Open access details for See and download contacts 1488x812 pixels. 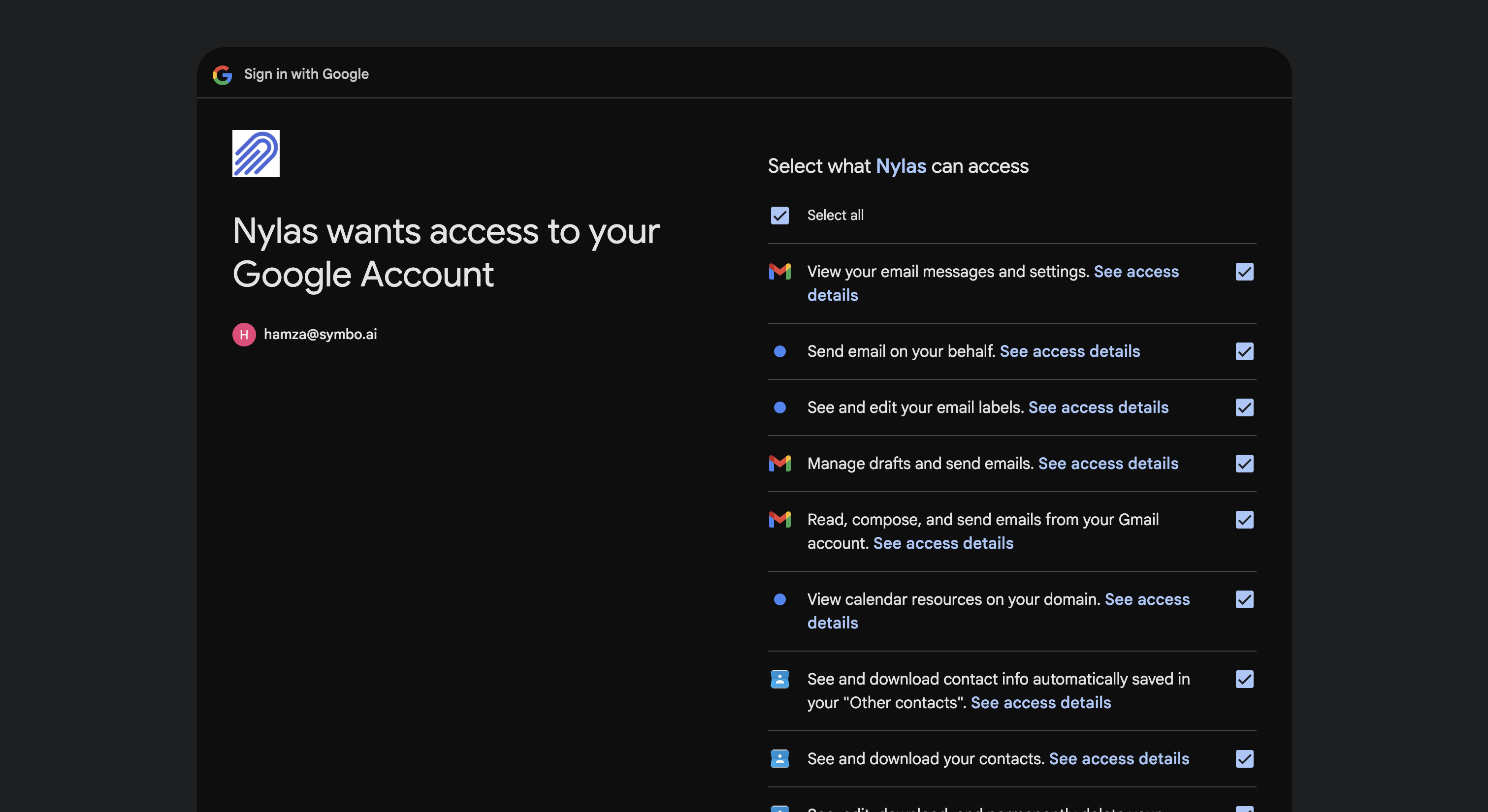tap(1119, 759)
